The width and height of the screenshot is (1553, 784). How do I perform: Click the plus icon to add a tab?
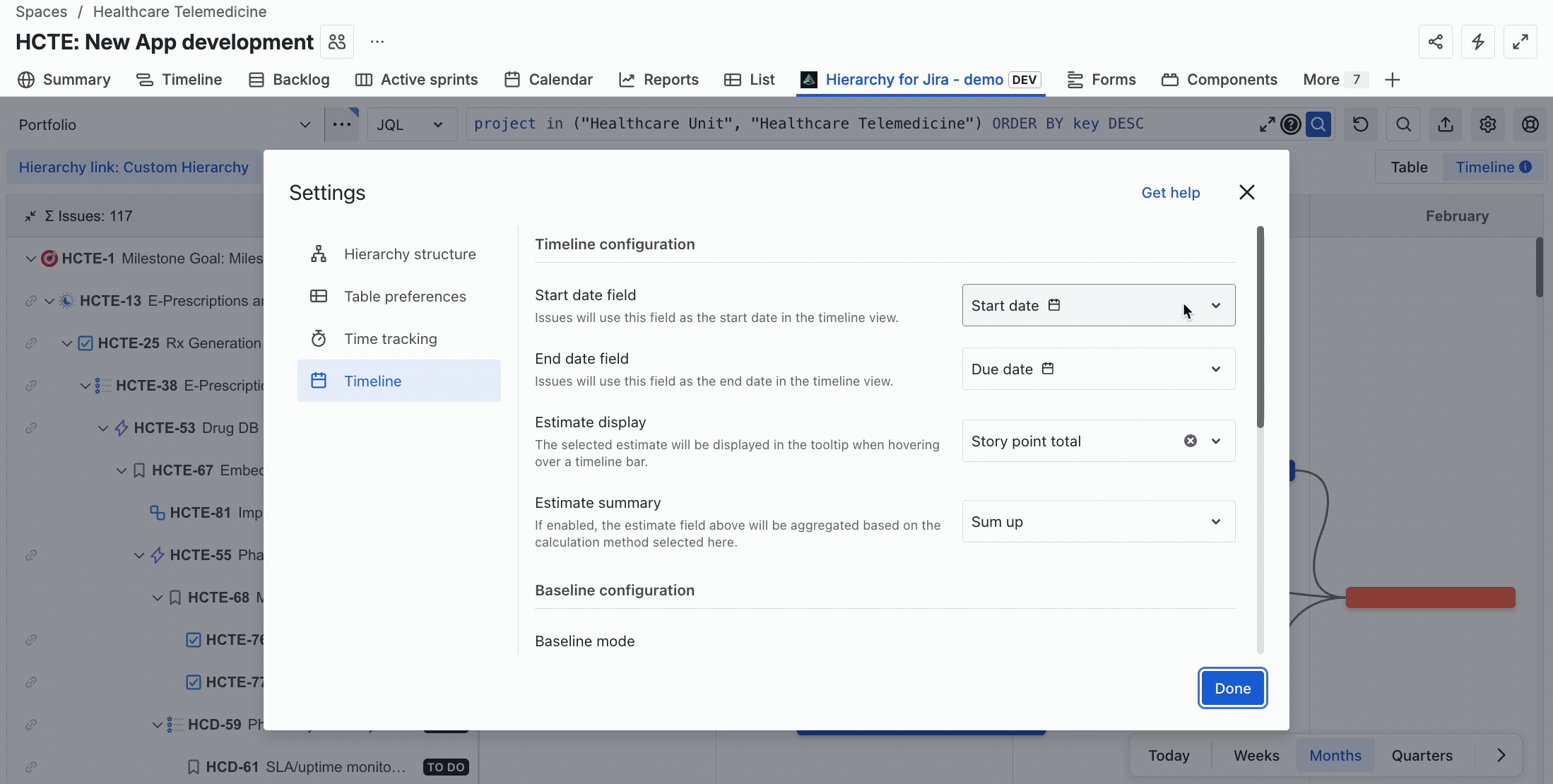[x=1392, y=80]
